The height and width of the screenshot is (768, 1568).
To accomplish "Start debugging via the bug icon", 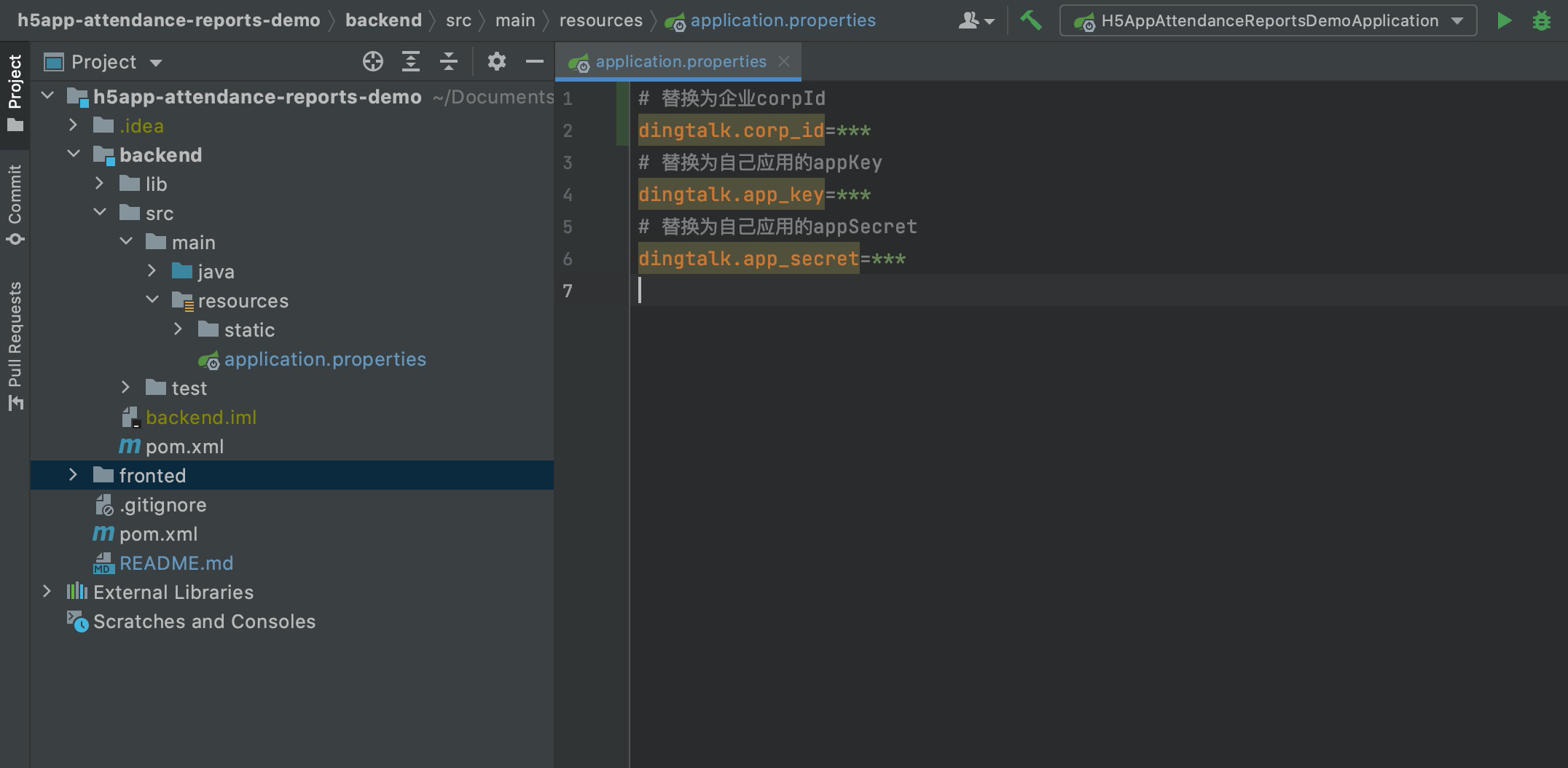I will point(1542,20).
